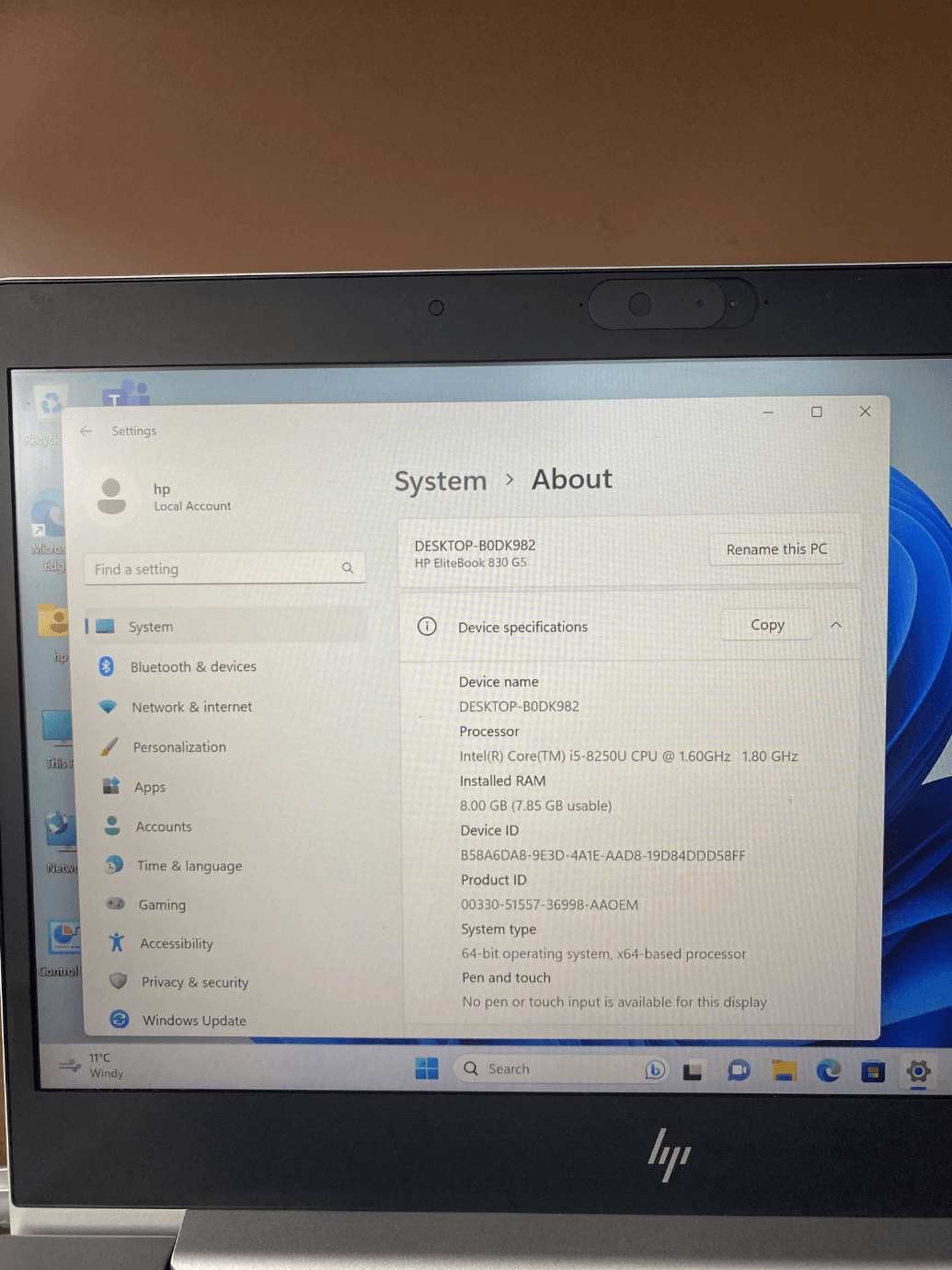
Task: Click the processor value Intel Core i5-8250U
Action: [x=628, y=756]
